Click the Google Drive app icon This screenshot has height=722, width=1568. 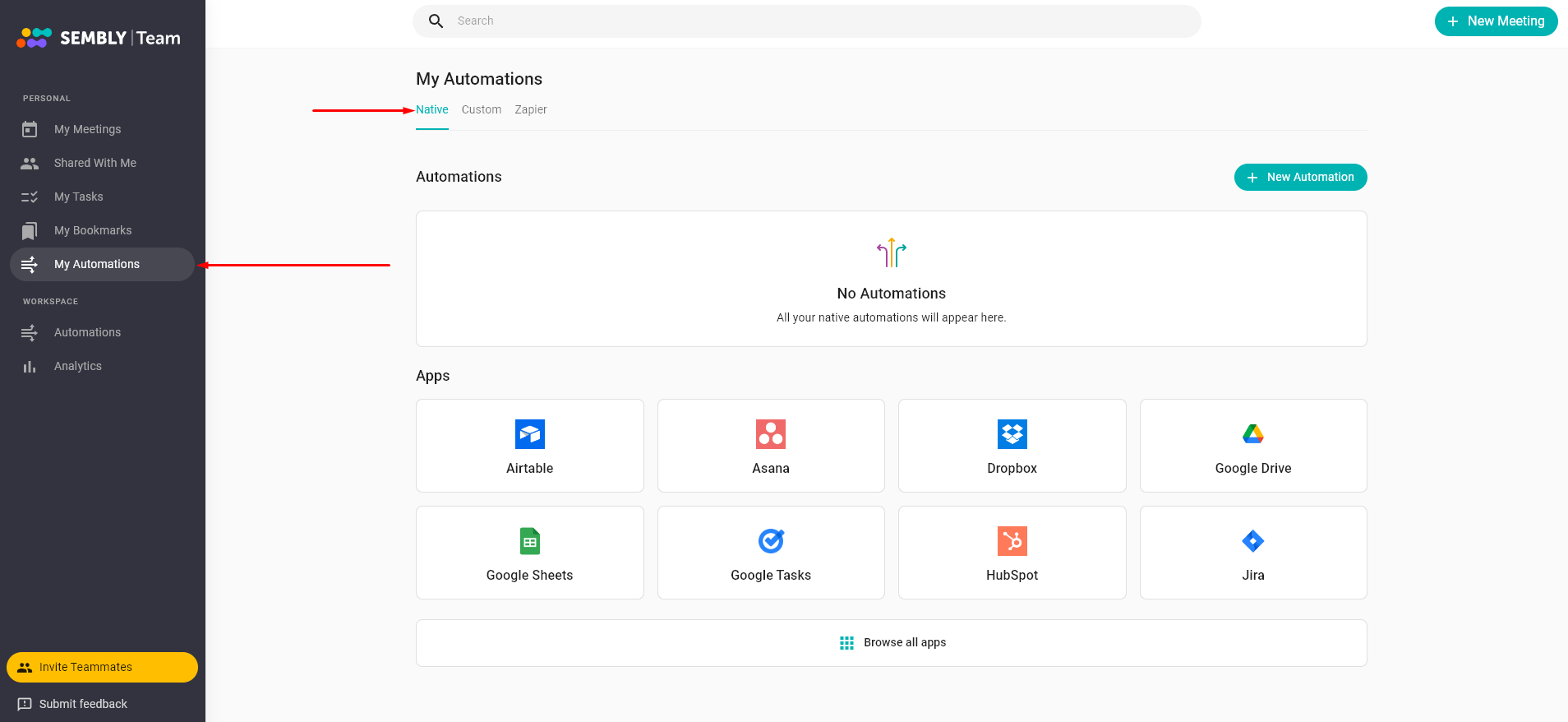tap(1253, 434)
